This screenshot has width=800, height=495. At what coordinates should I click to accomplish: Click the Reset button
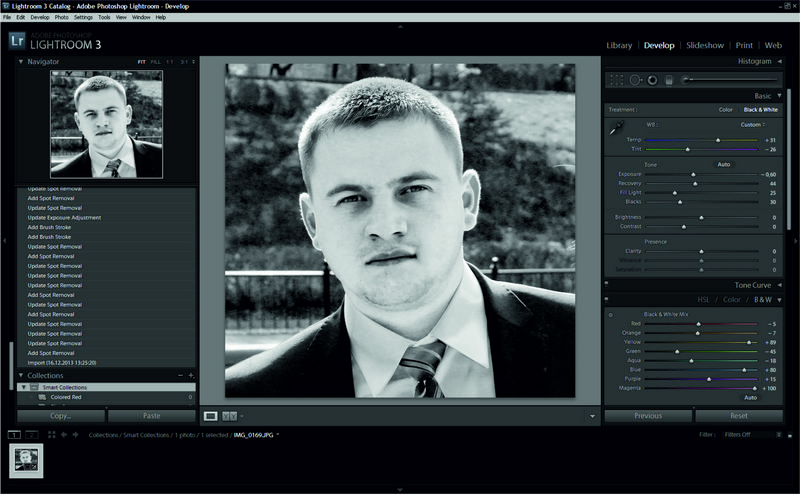739,415
